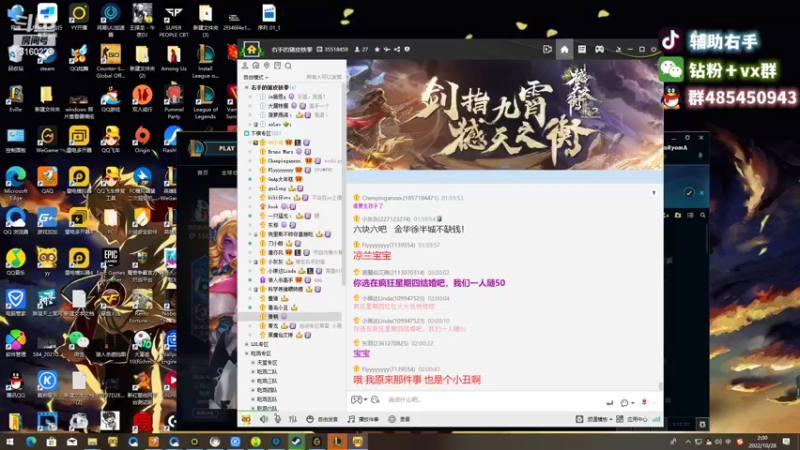
Task: Open the user list person icon
Action: (245, 66)
